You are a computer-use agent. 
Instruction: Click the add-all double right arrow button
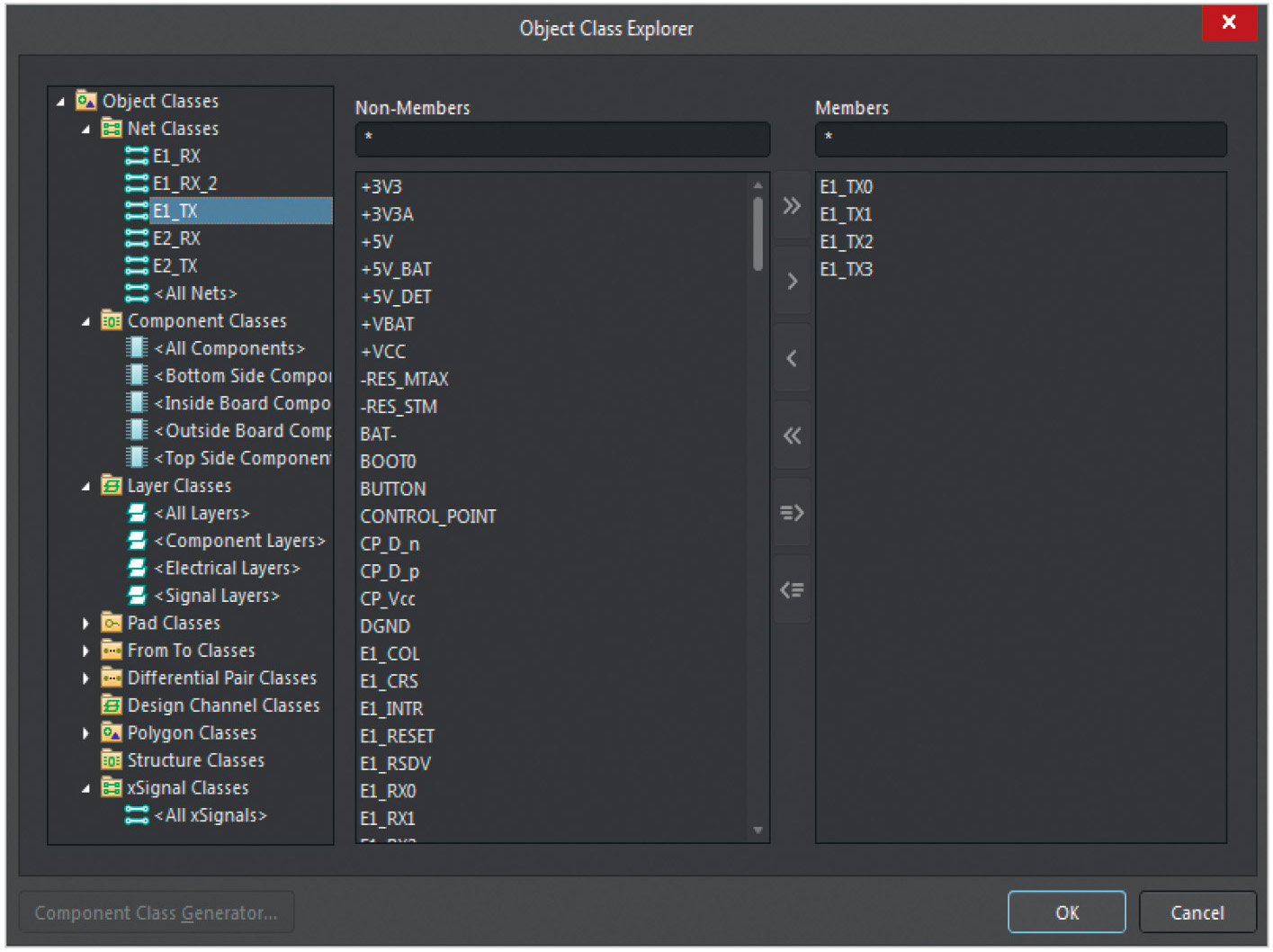(792, 206)
